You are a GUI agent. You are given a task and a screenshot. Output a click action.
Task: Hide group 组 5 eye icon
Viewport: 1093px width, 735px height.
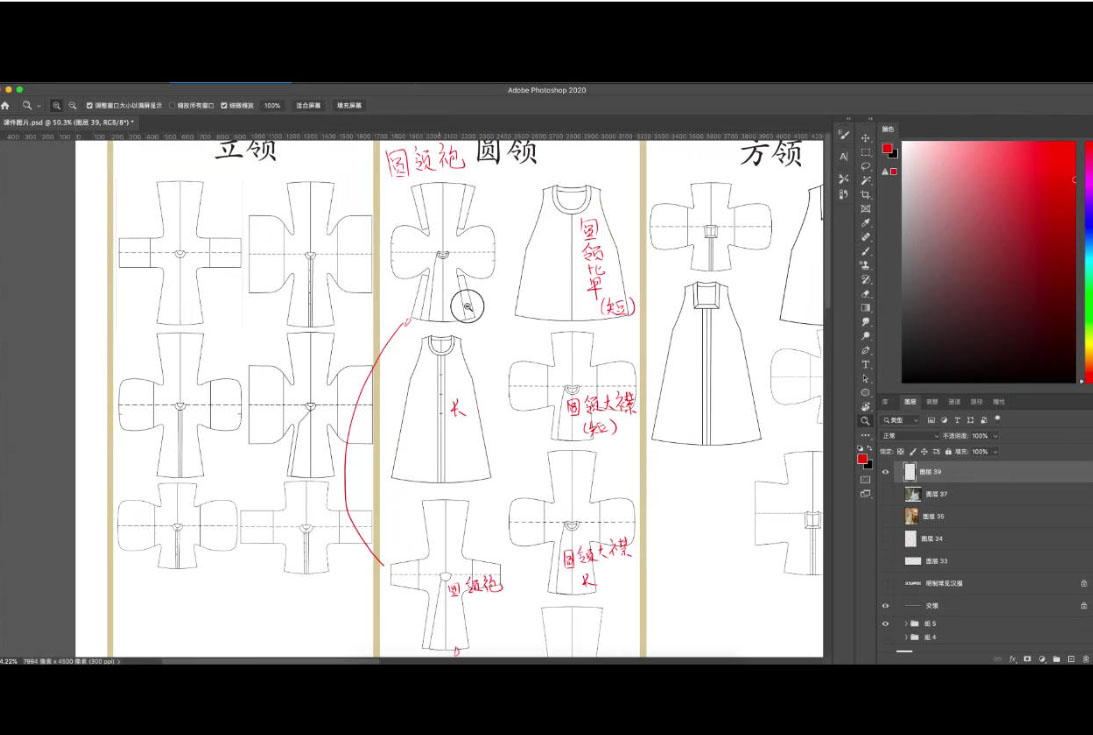pos(885,623)
